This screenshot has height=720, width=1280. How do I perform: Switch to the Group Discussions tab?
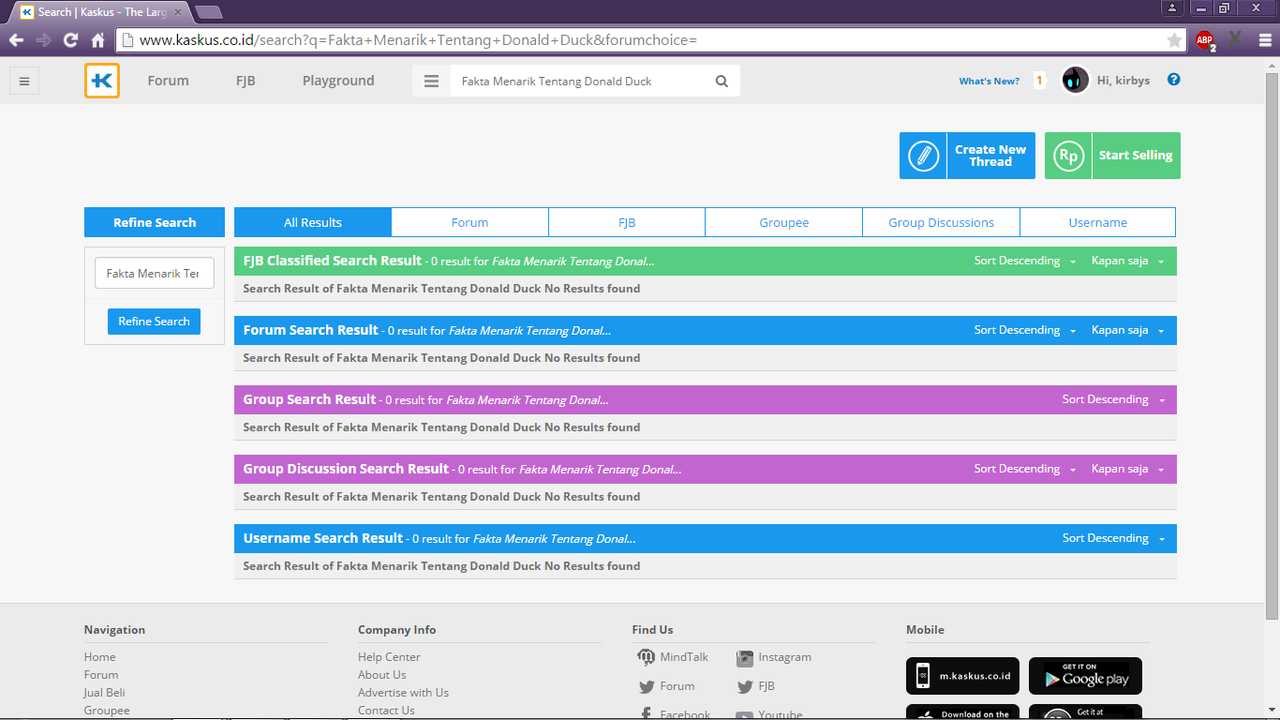point(941,222)
